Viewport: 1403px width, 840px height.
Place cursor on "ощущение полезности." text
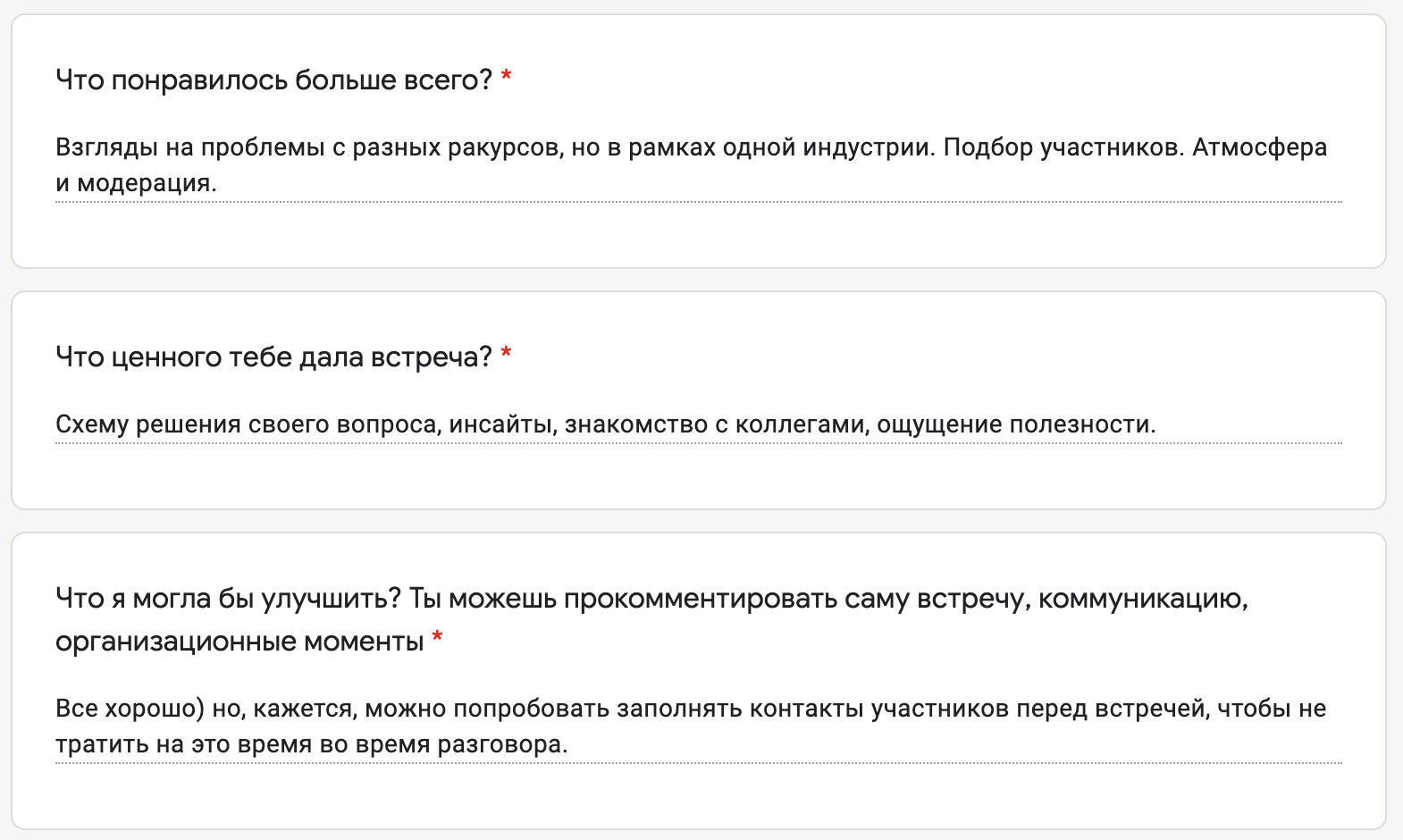pos(1015,424)
